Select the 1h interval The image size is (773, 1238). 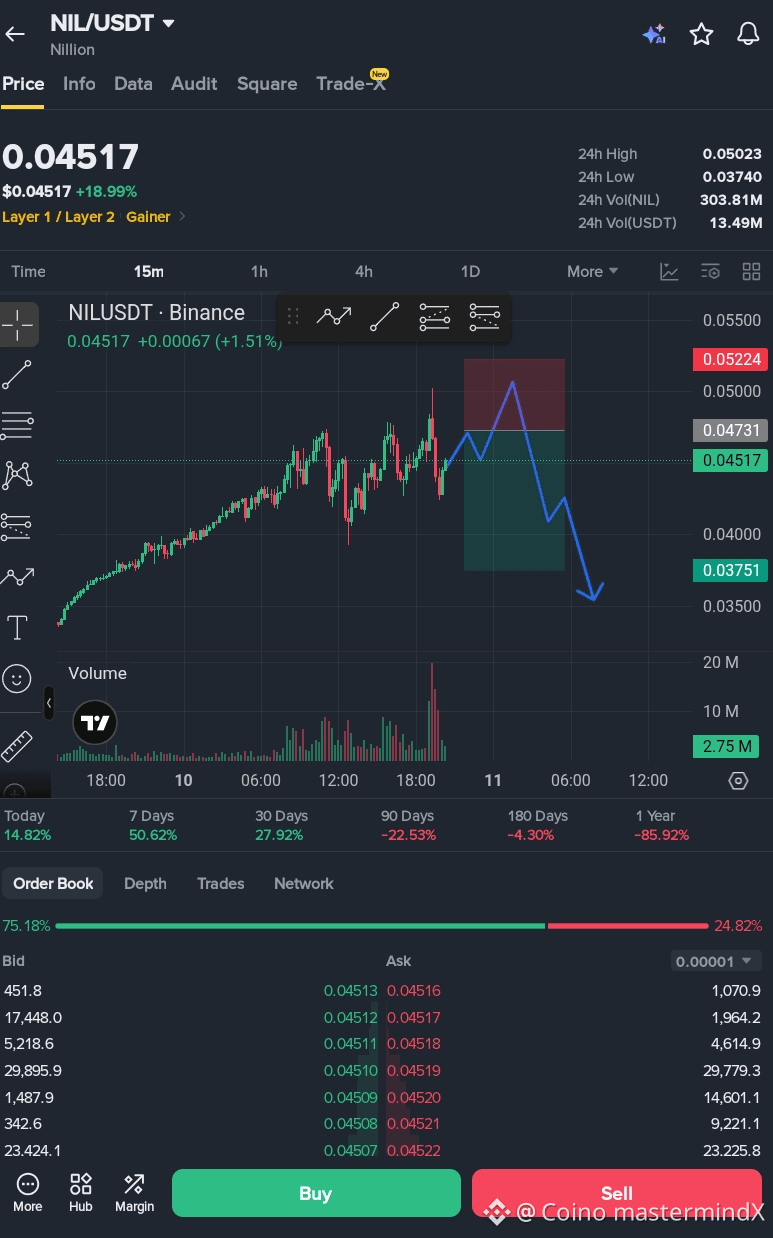click(x=259, y=271)
